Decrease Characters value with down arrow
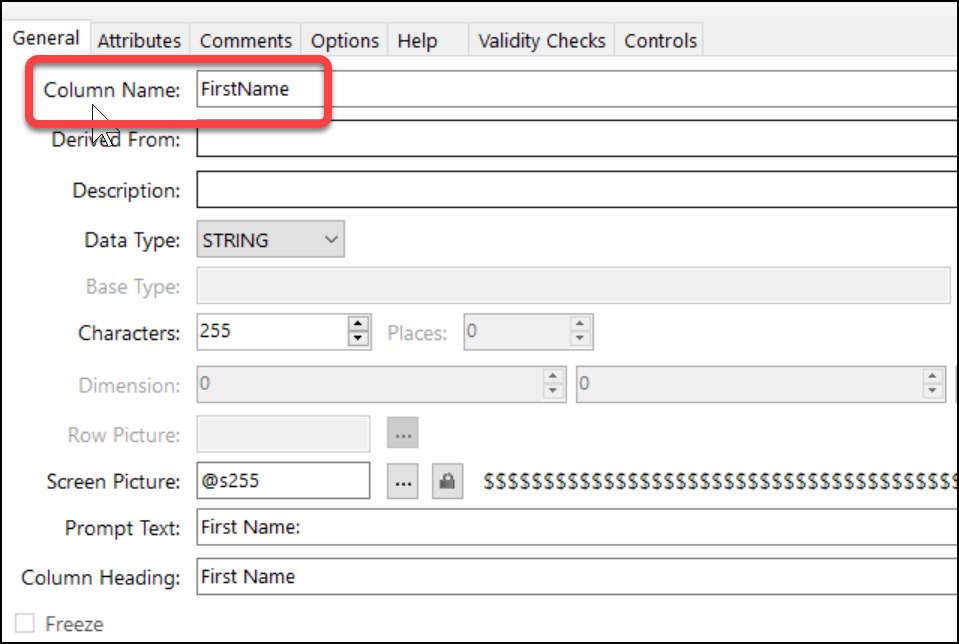The width and height of the screenshot is (959, 644). pyautogui.click(x=358, y=340)
